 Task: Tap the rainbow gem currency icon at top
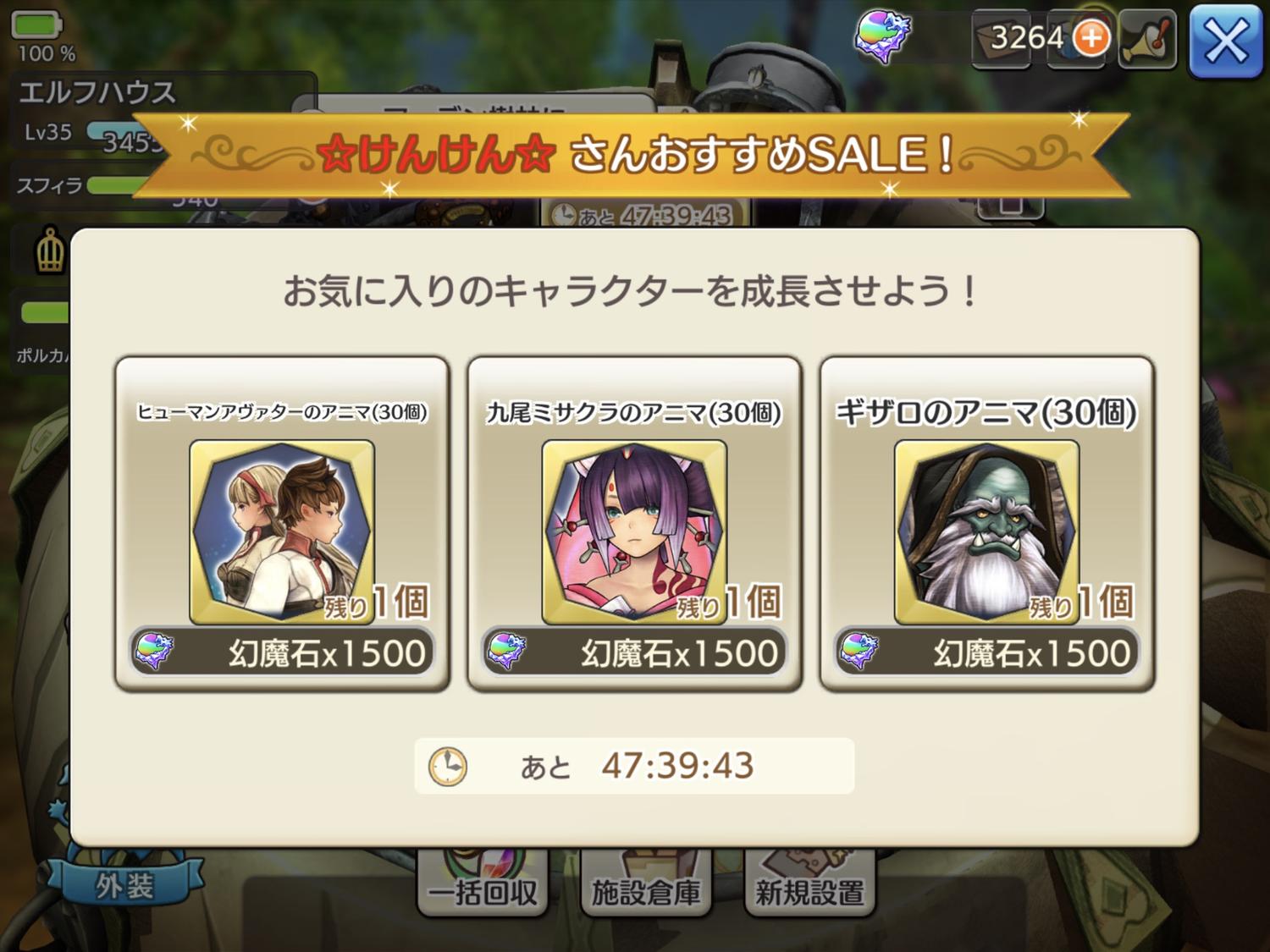coord(882,37)
